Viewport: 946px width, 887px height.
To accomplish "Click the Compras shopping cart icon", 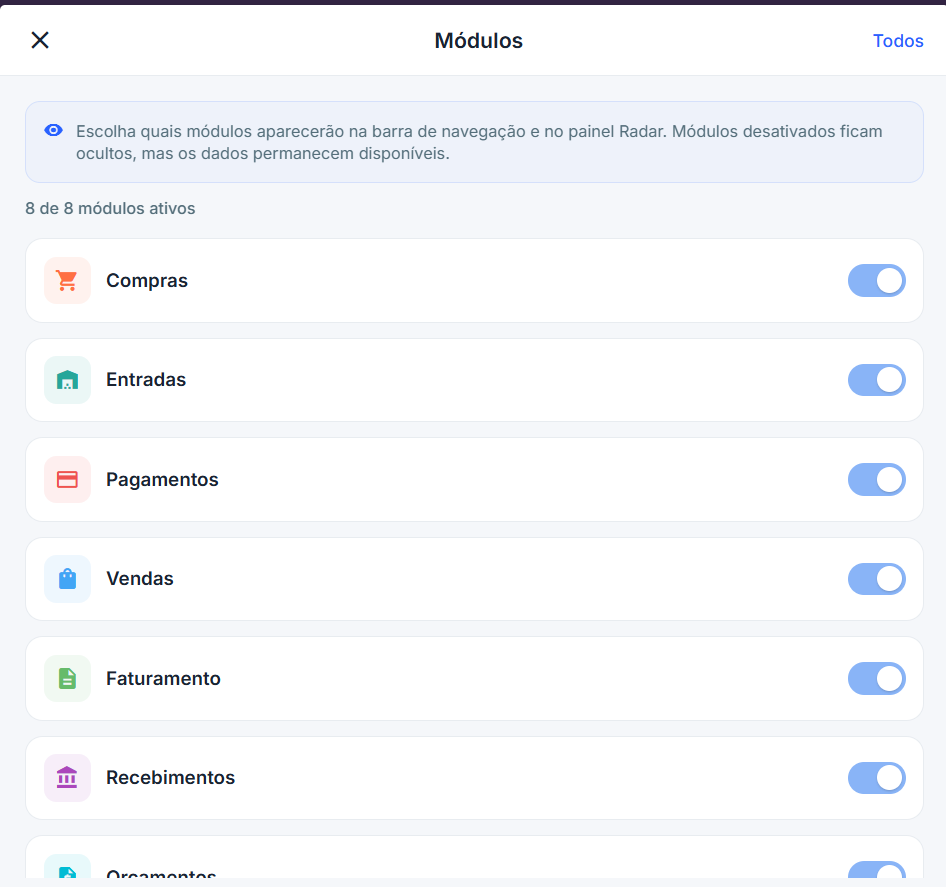I will tap(67, 281).
